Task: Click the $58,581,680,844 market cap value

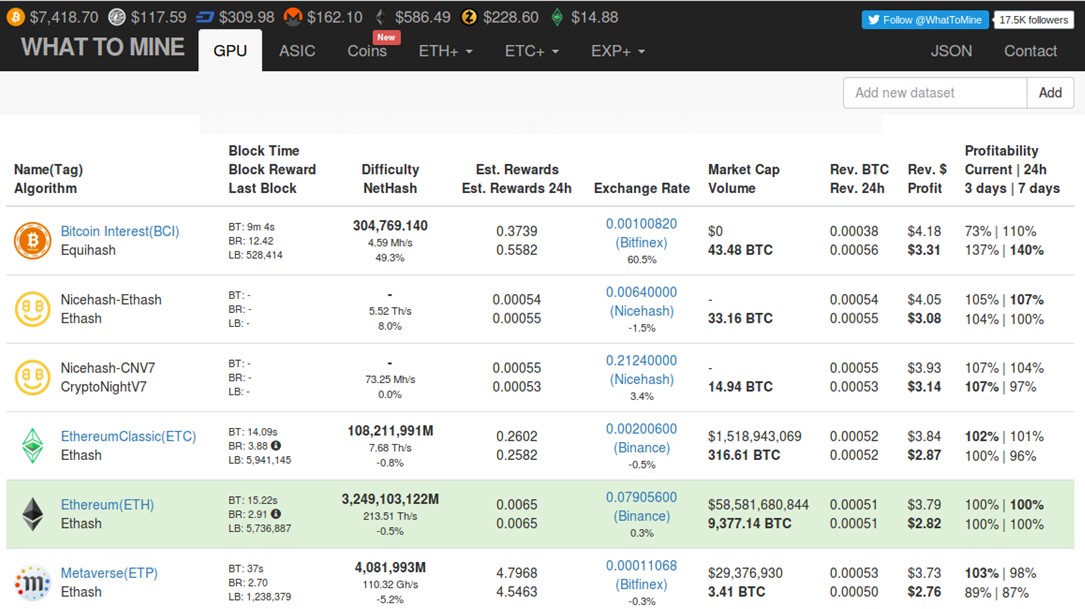Action: point(758,505)
